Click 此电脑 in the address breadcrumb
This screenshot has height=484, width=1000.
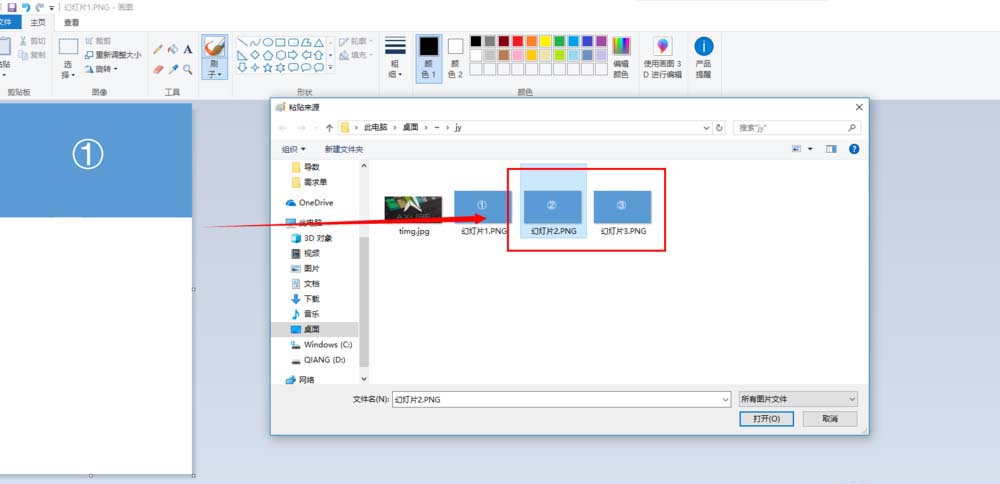pyautogui.click(x=375, y=128)
